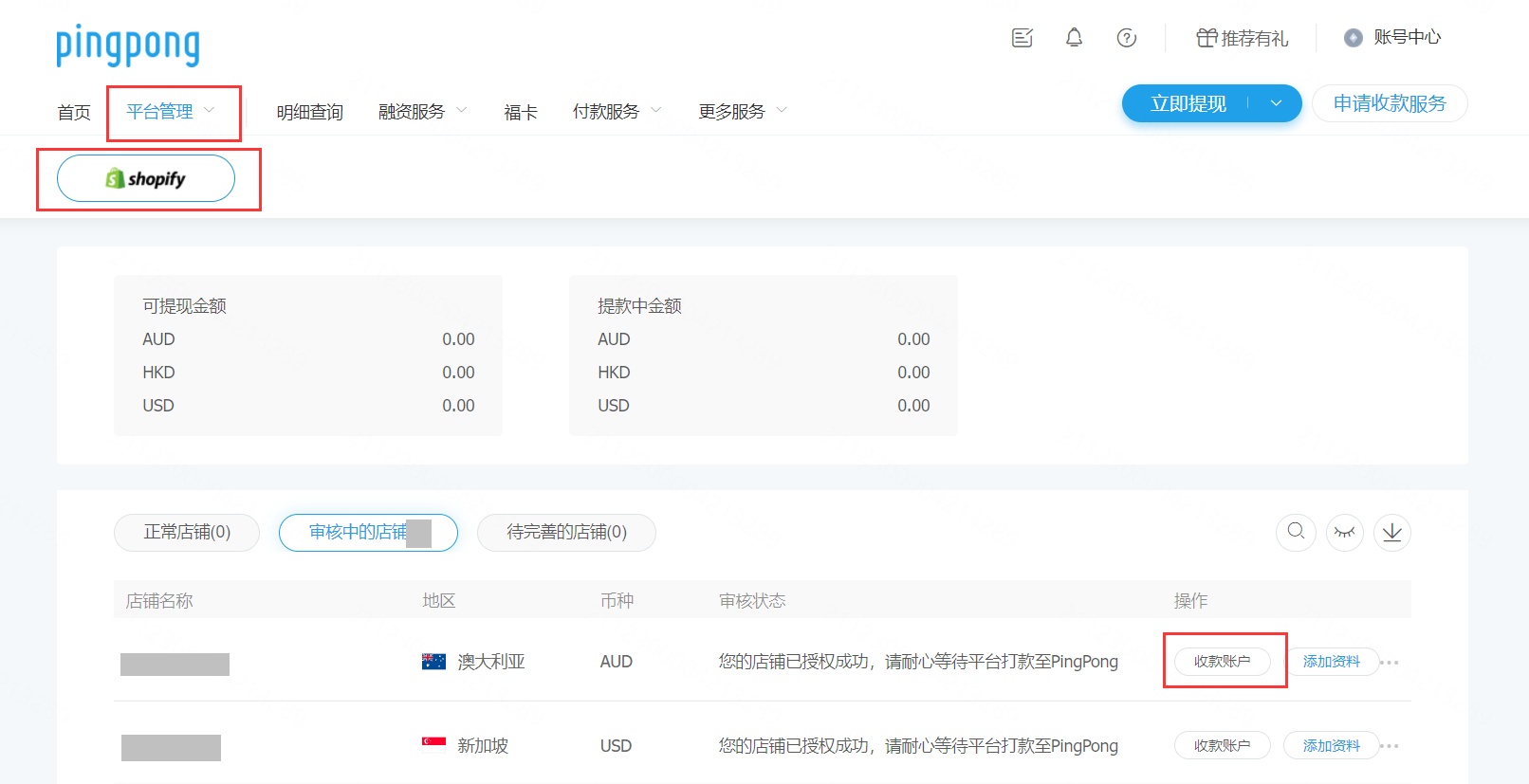Open the notification bell
The width and height of the screenshot is (1529, 784).
(x=1074, y=38)
